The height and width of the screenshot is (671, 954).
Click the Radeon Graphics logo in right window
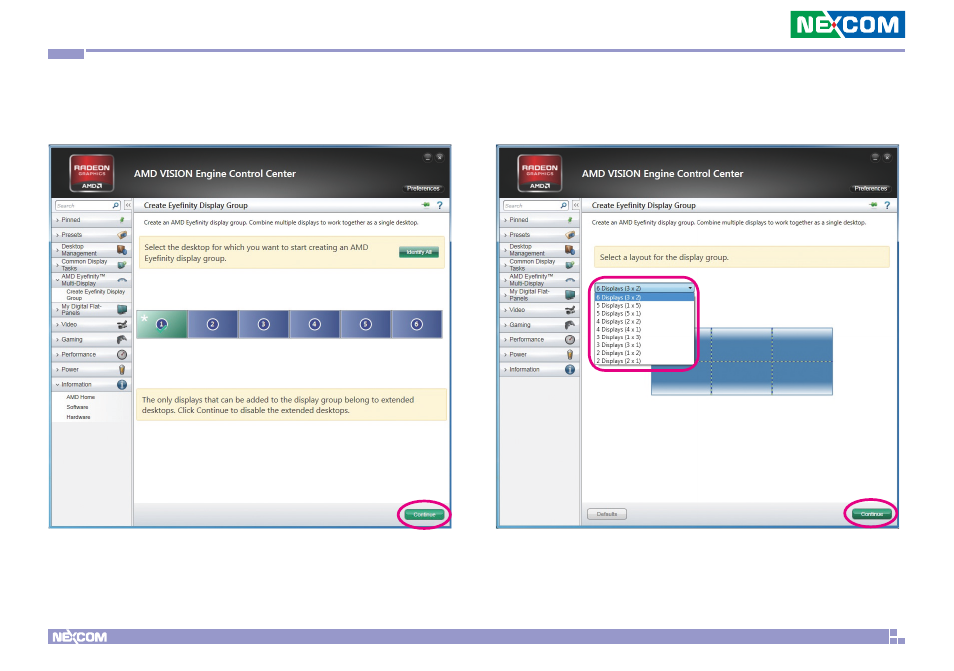[x=540, y=173]
